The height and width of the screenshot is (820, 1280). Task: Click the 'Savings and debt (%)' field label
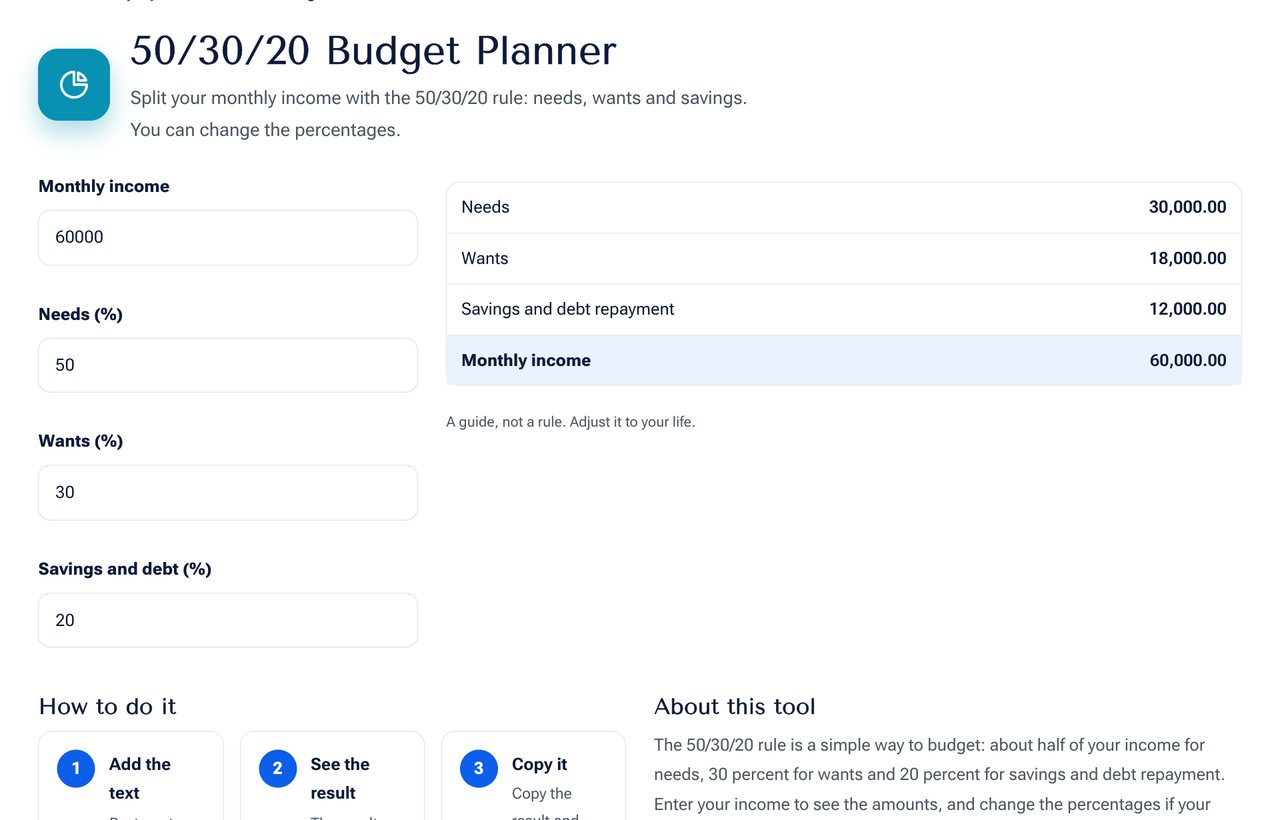(125, 569)
